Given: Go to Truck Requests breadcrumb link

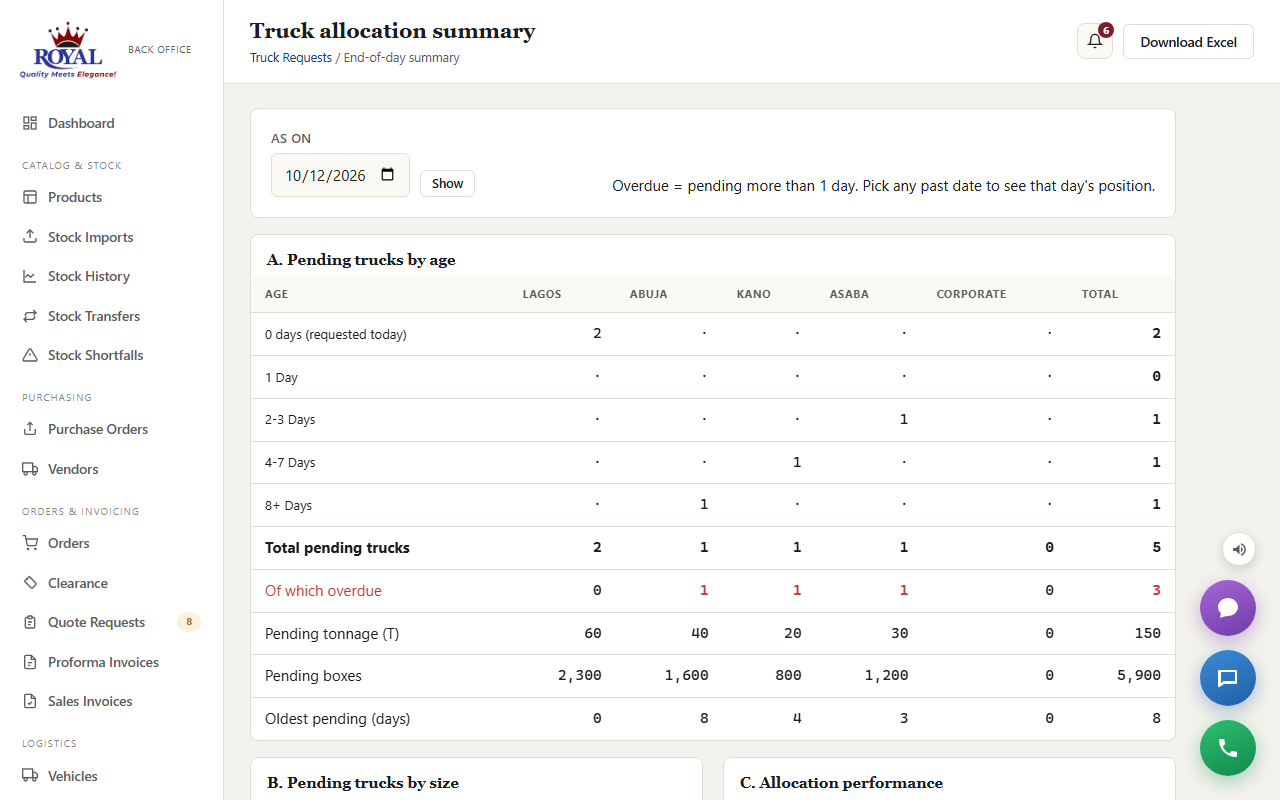Looking at the screenshot, I should click(291, 58).
